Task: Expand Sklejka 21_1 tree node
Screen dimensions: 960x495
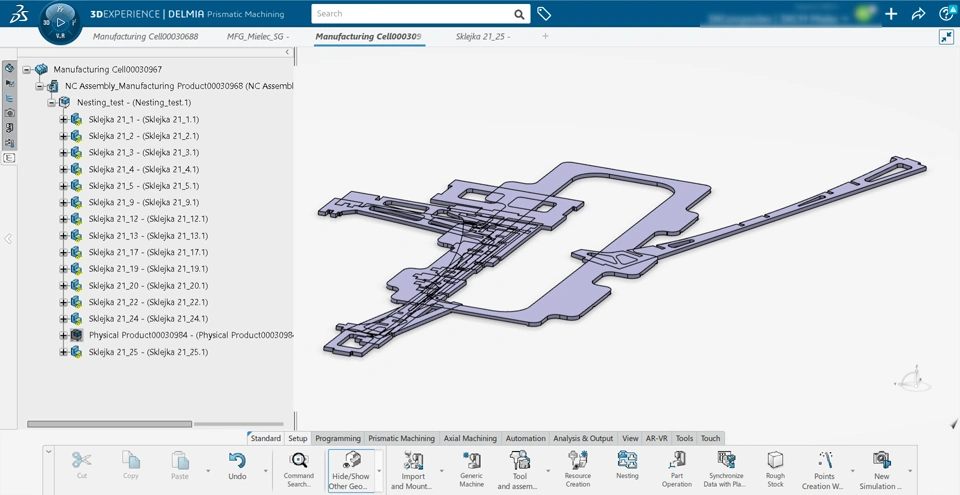Action: pyautogui.click(x=64, y=119)
